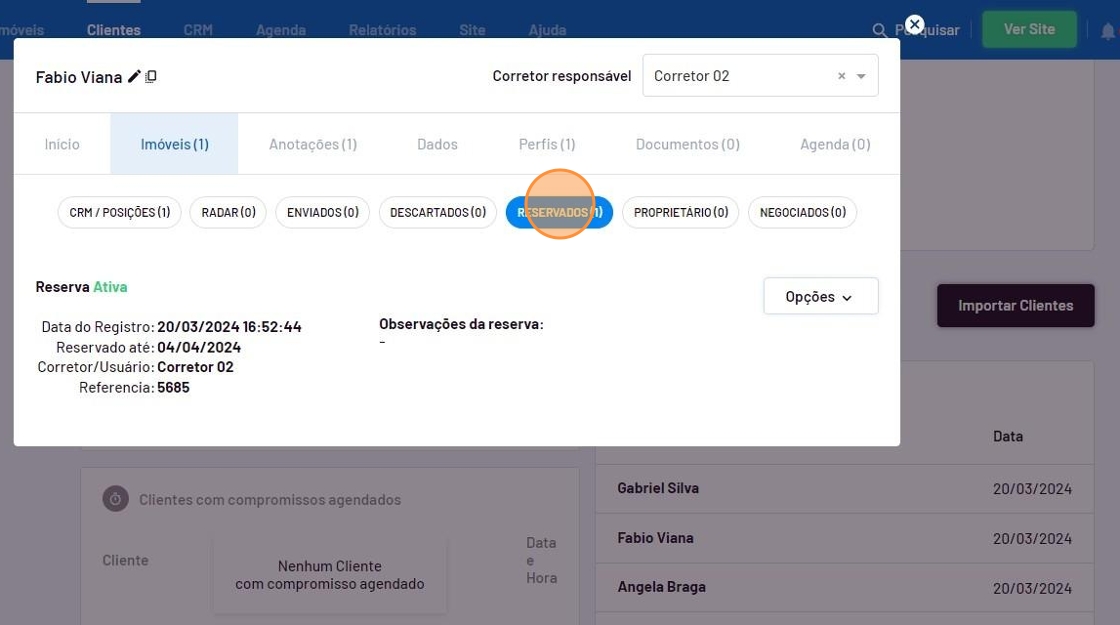
Task: Choose the Descartados (0) filter pill
Action: click(x=438, y=212)
